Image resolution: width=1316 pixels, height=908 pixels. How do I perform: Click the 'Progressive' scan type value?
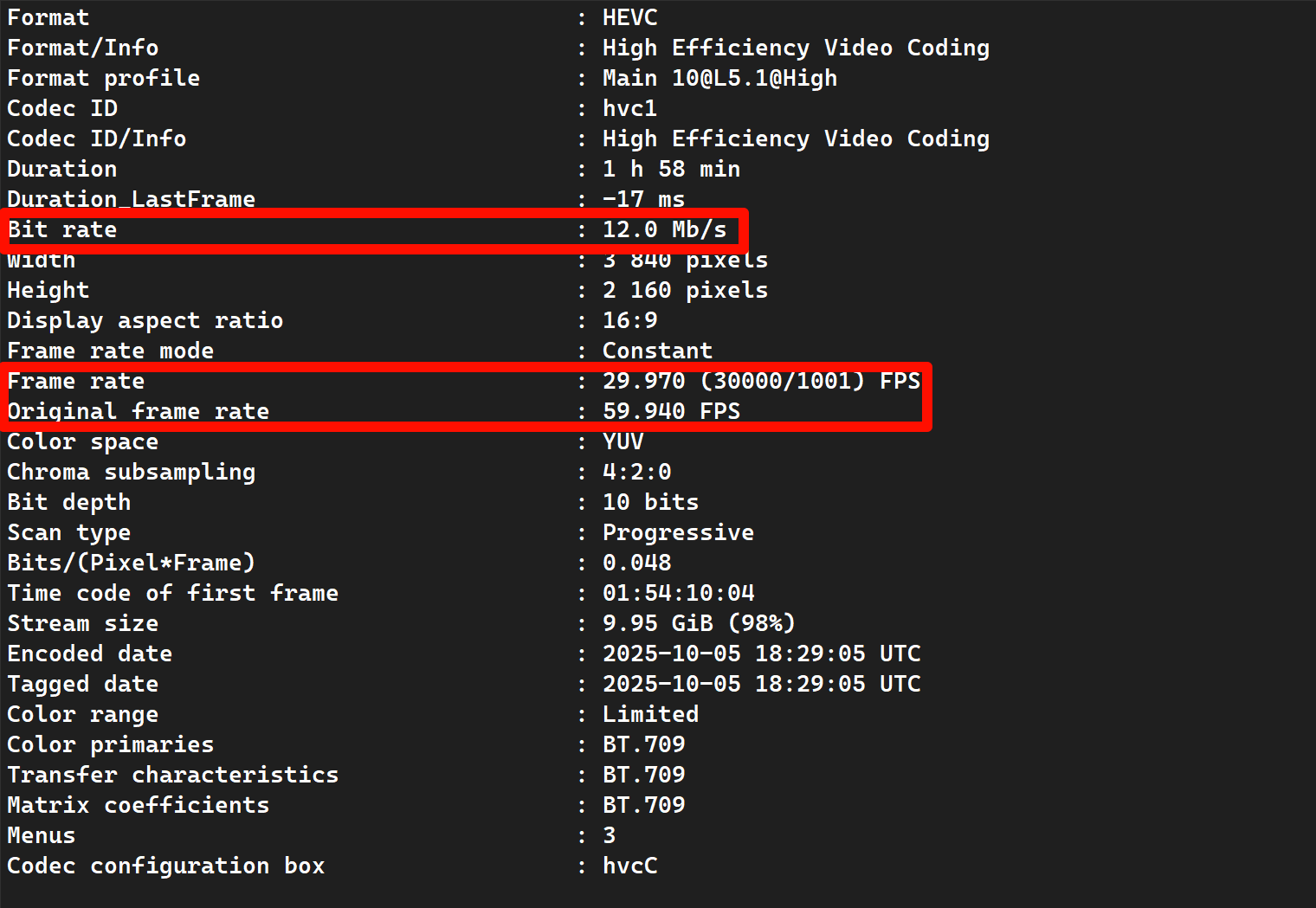click(x=678, y=532)
